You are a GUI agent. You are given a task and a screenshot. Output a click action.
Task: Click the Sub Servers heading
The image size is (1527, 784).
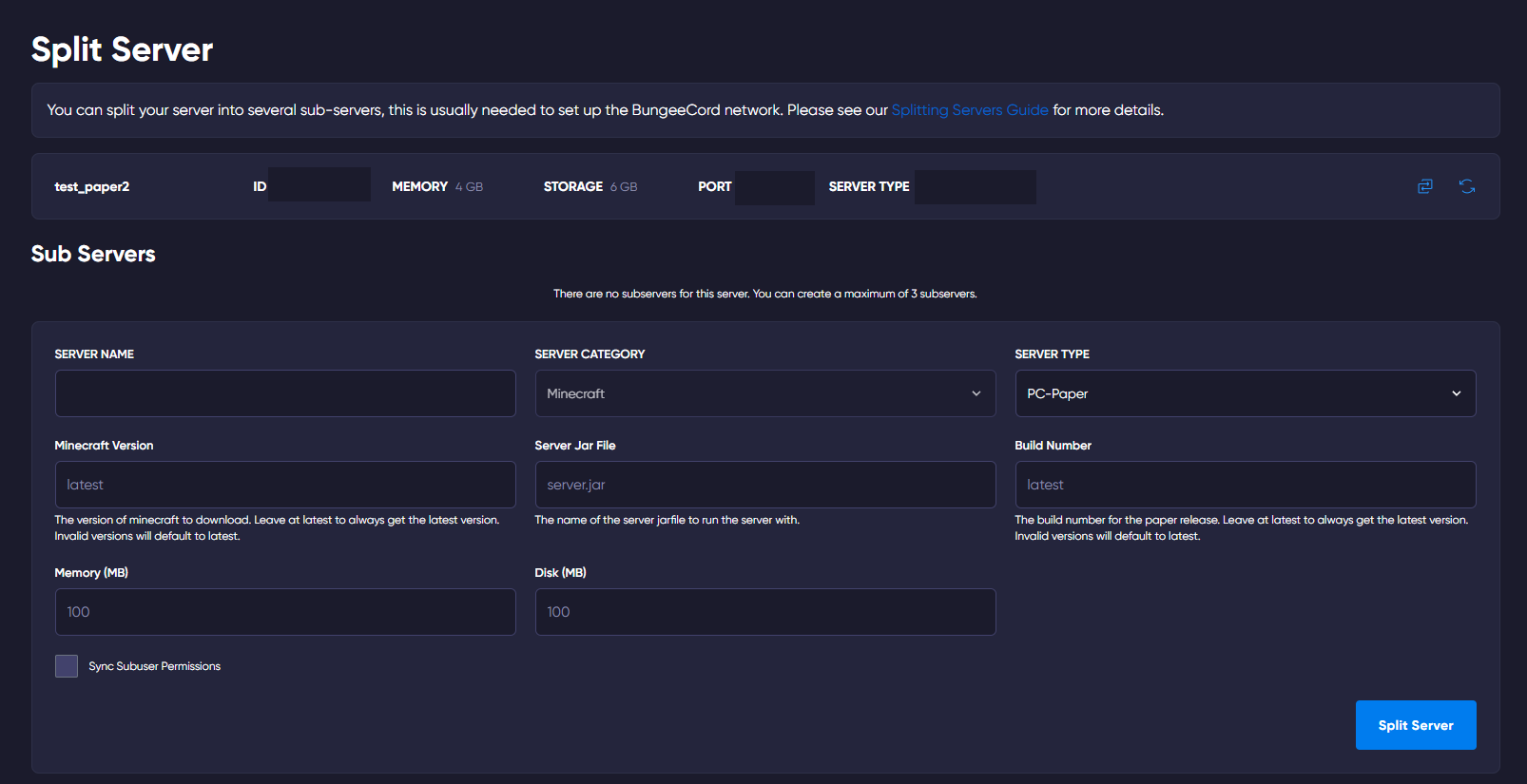pos(93,254)
